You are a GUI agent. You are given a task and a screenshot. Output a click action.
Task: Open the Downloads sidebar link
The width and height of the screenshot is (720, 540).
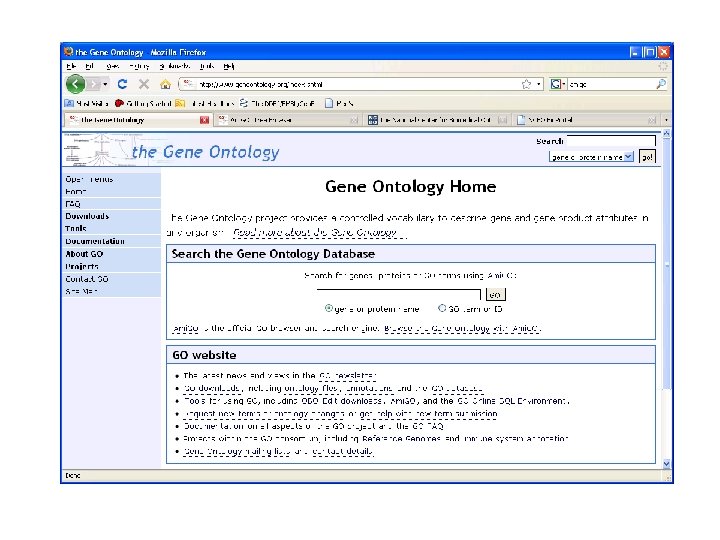pos(87,216)
